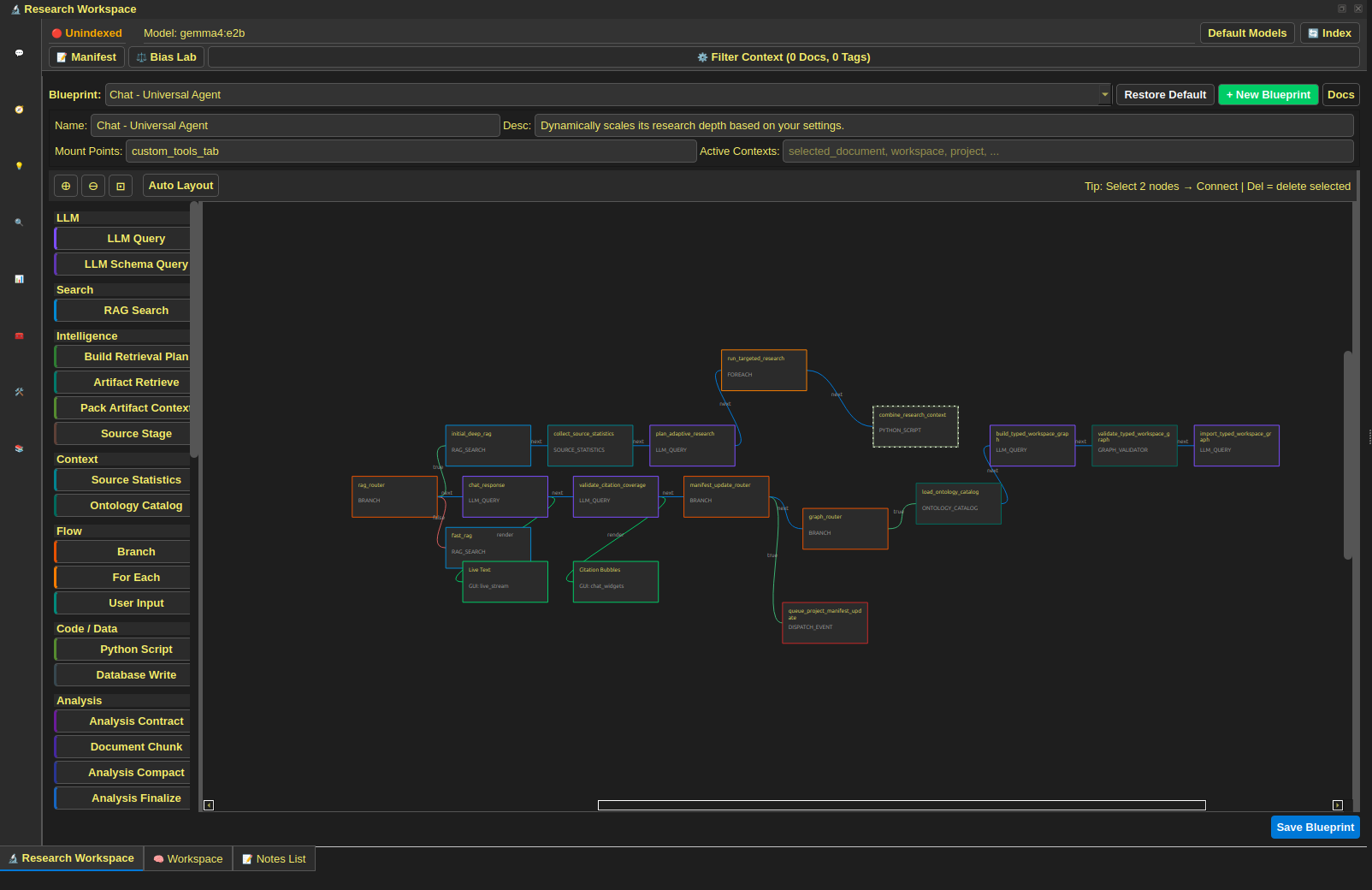Select the rag_router BRANCH node
Image resolution: width=1372 pixels, height=890 pixels.
[x=394, y=496]
